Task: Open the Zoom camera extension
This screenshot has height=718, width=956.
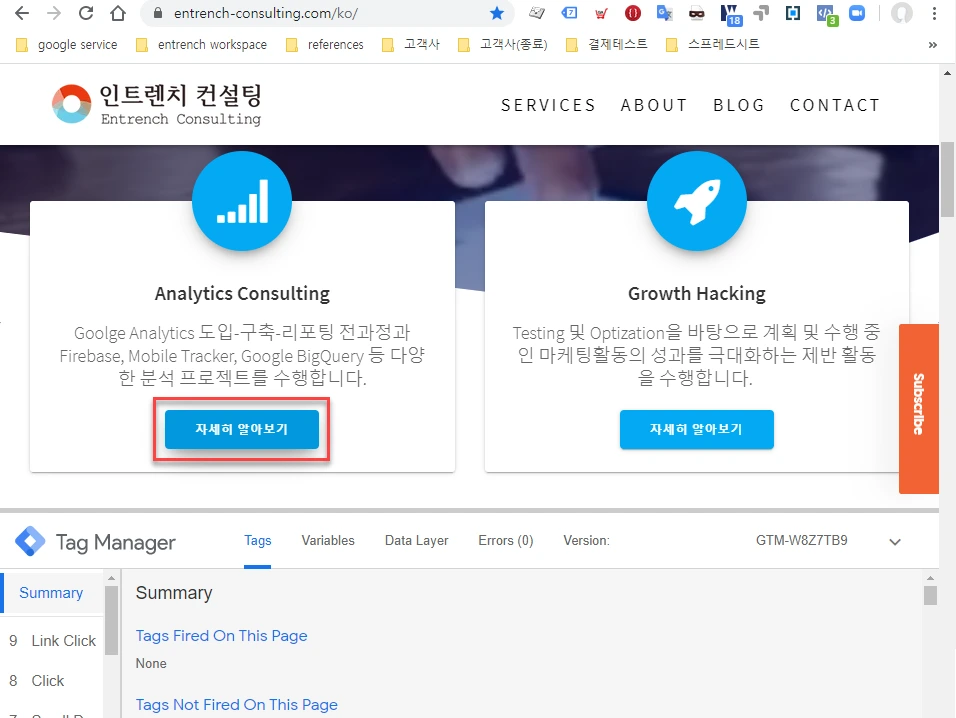Action: click(857, 13)
